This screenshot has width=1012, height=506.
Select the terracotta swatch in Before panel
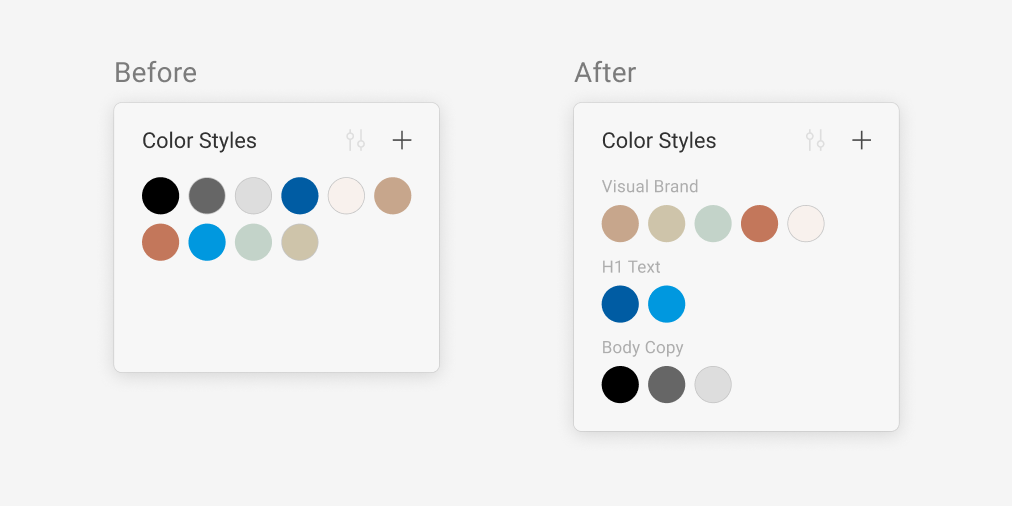tap(161, 242)
